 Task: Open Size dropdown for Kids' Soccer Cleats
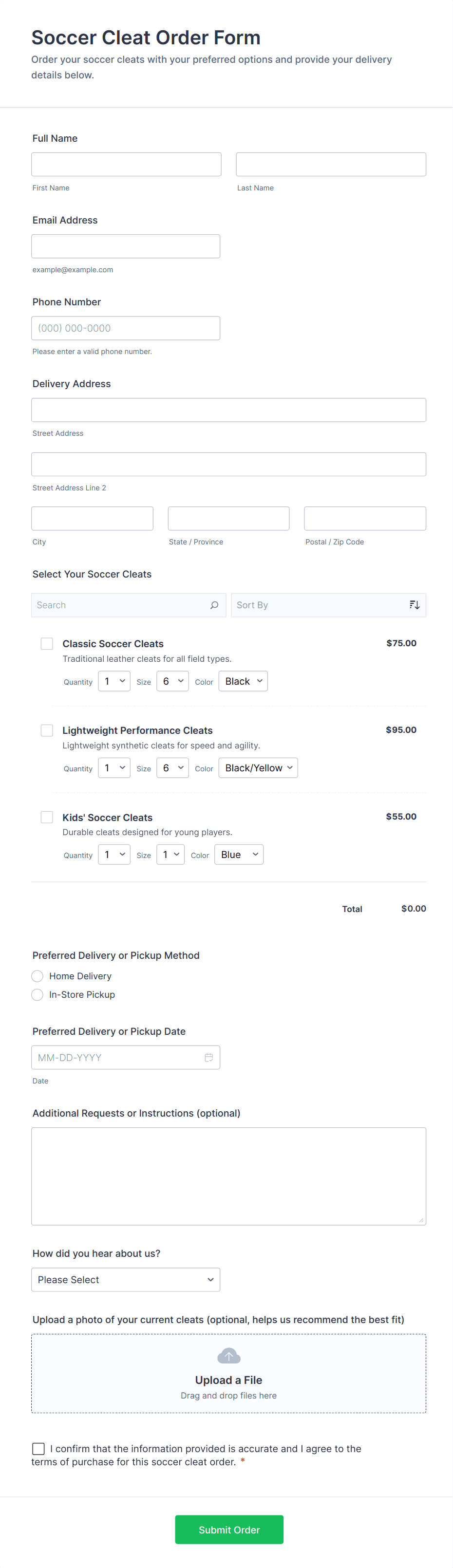(170, 855)
